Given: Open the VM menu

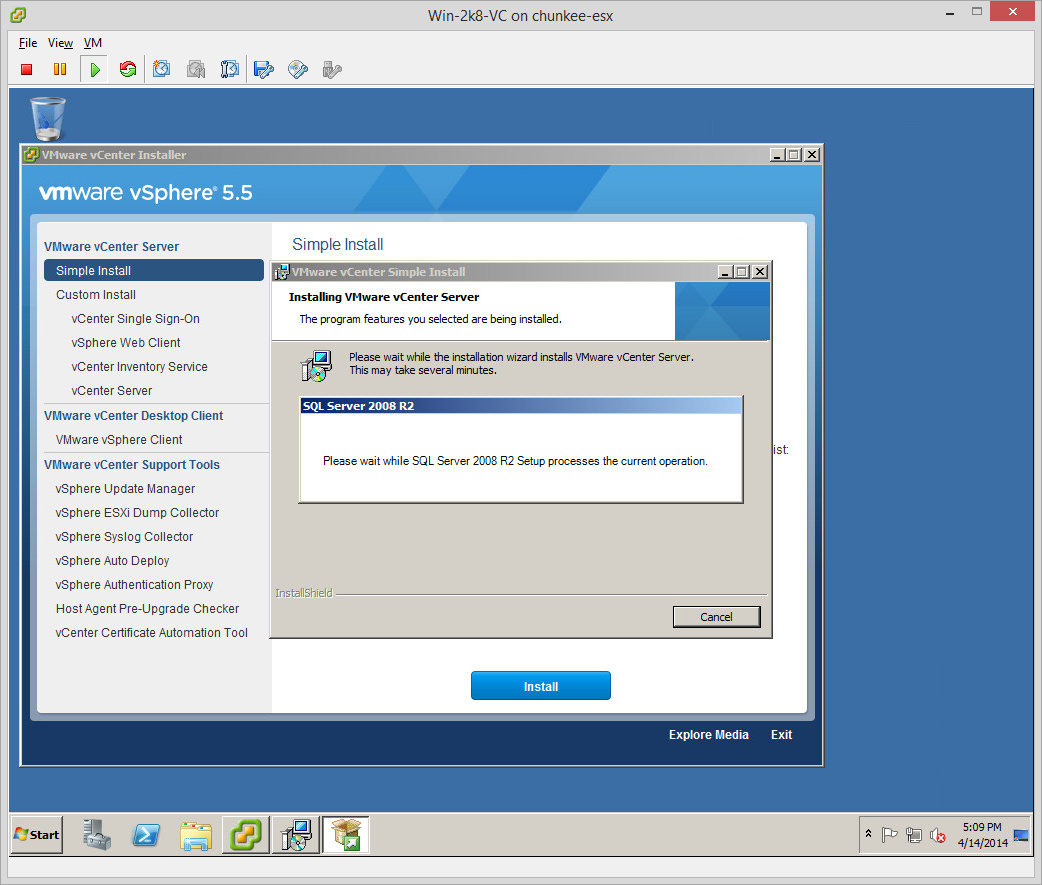Looking at the screenshot, I should click(93, 43).
